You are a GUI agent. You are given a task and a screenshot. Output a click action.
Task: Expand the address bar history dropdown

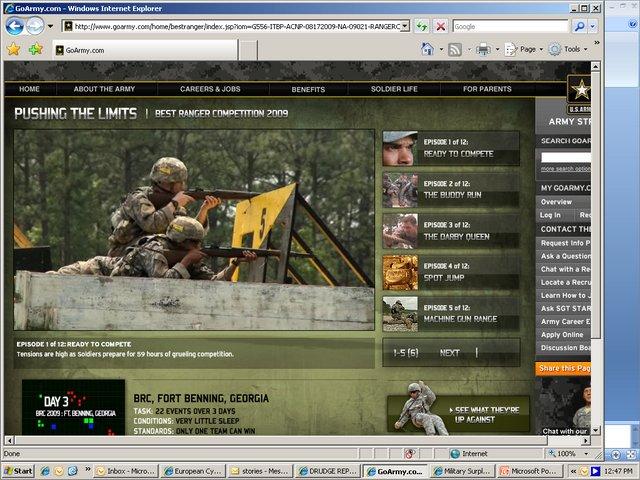click(x=405, y=27)
